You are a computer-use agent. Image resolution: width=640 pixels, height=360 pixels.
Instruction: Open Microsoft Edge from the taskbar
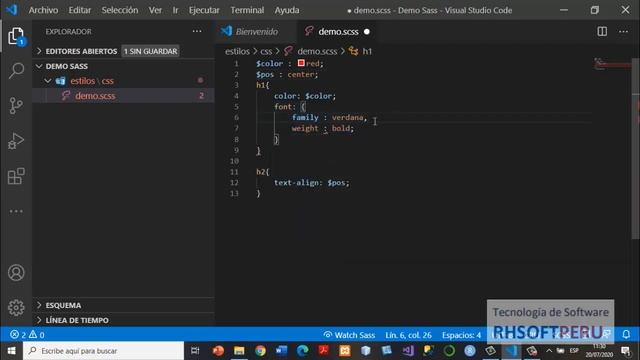[302, 351]
